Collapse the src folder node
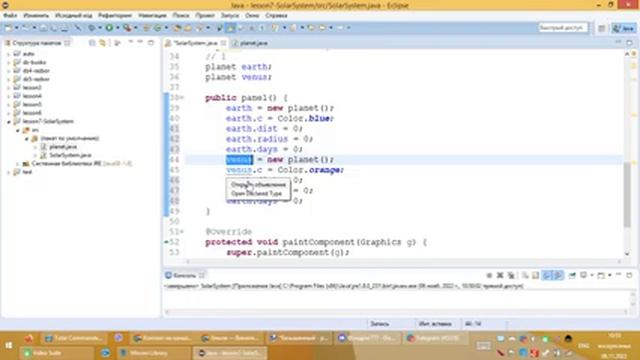640x360 pixels. (18, 130)
